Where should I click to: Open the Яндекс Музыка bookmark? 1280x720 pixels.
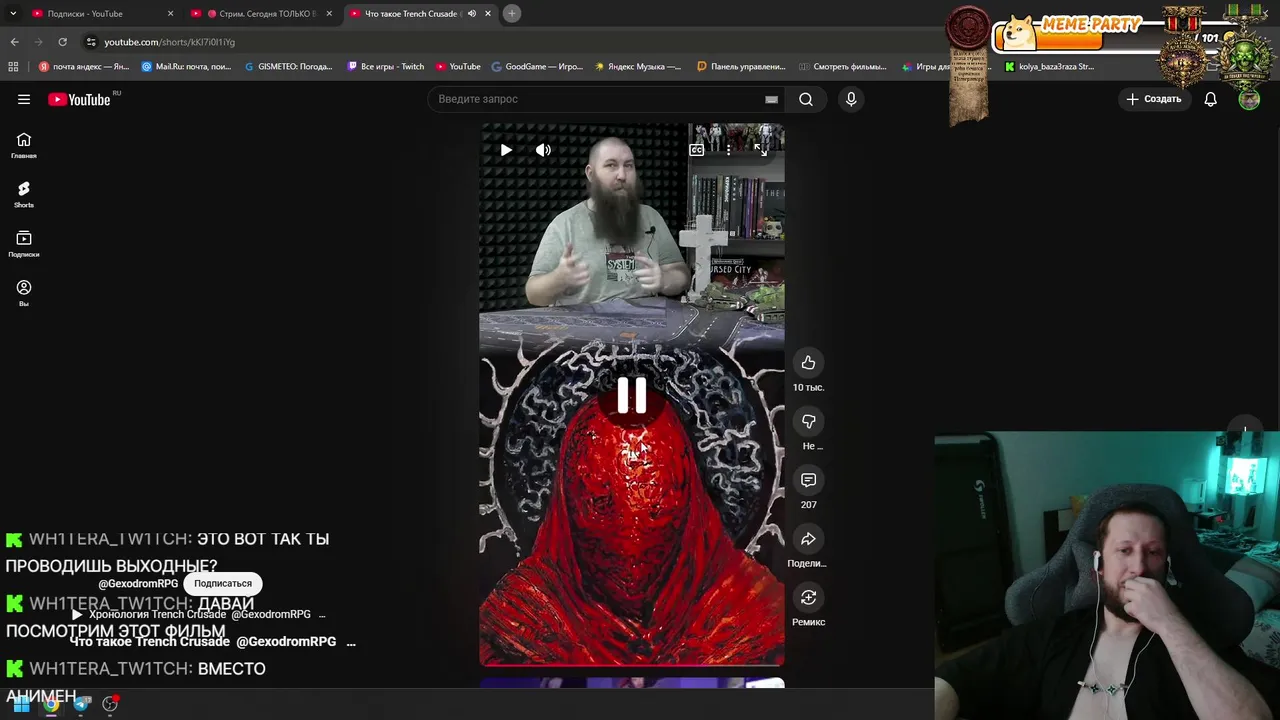coord(638,67)
